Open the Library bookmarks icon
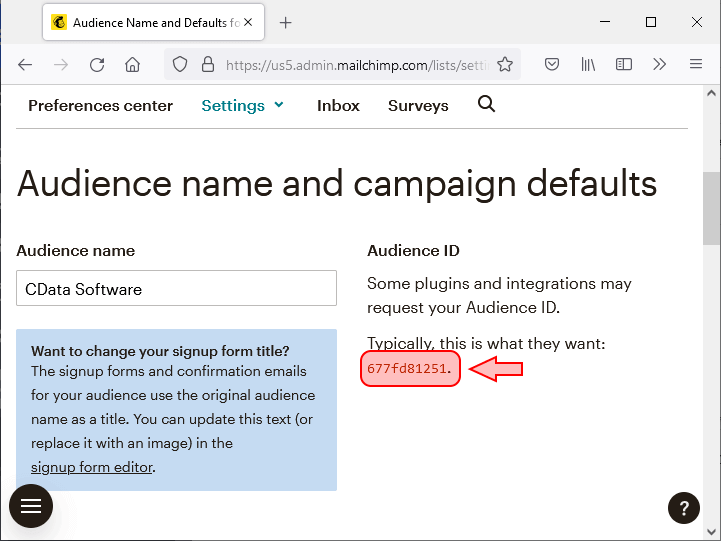 point(588,64)
